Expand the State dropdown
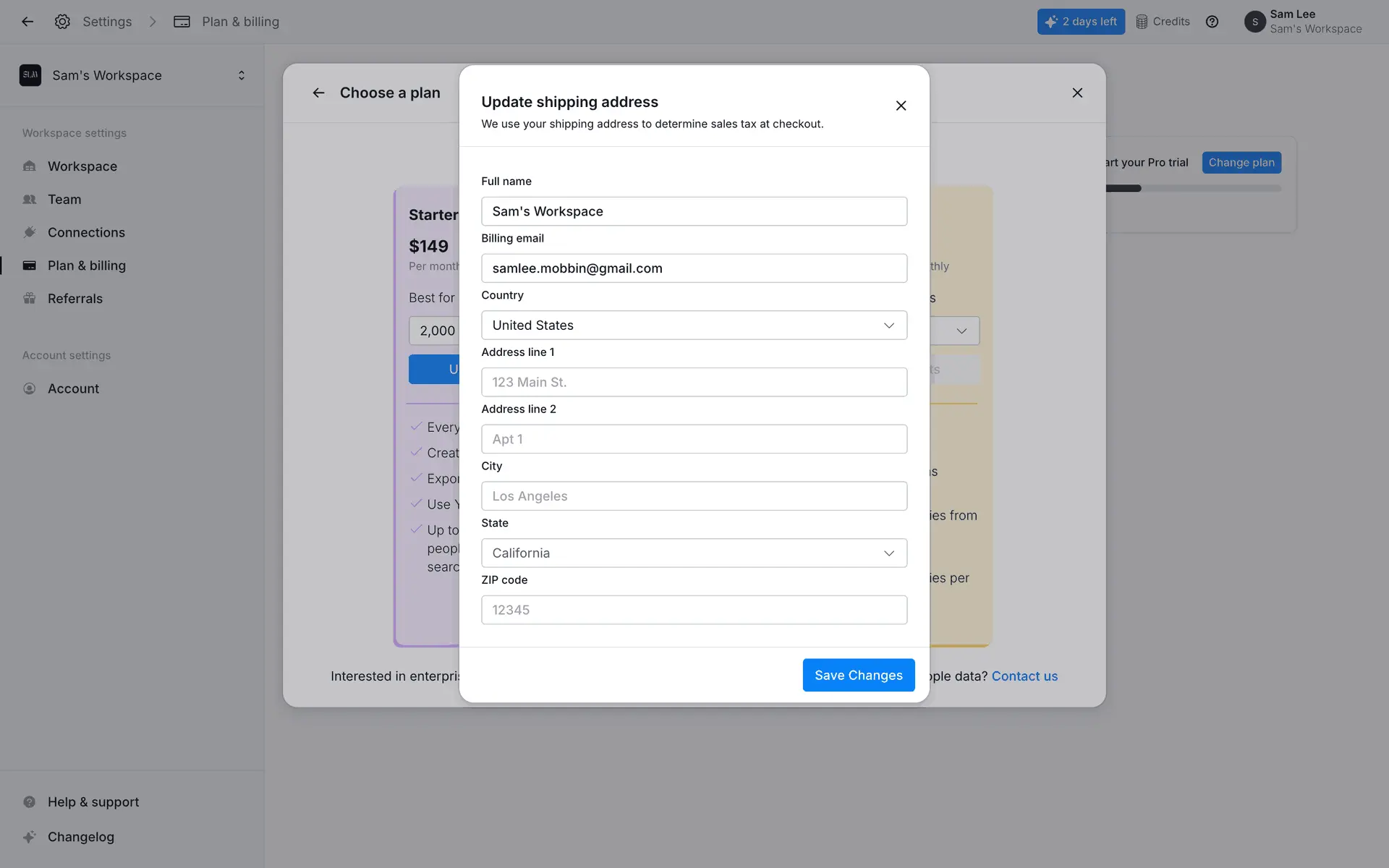 click(x=694, y=553)
